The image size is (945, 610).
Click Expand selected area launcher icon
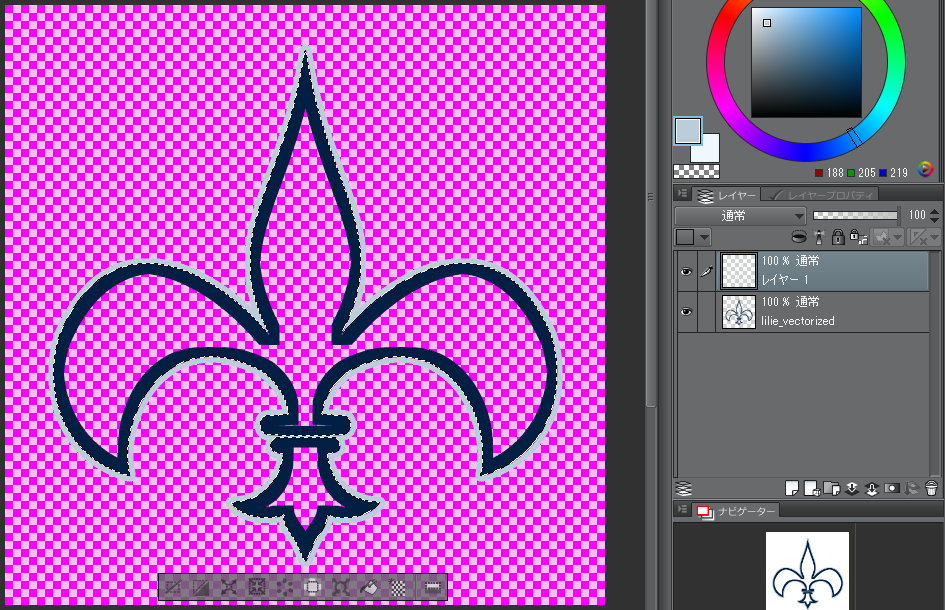click(x=229, y=587)
